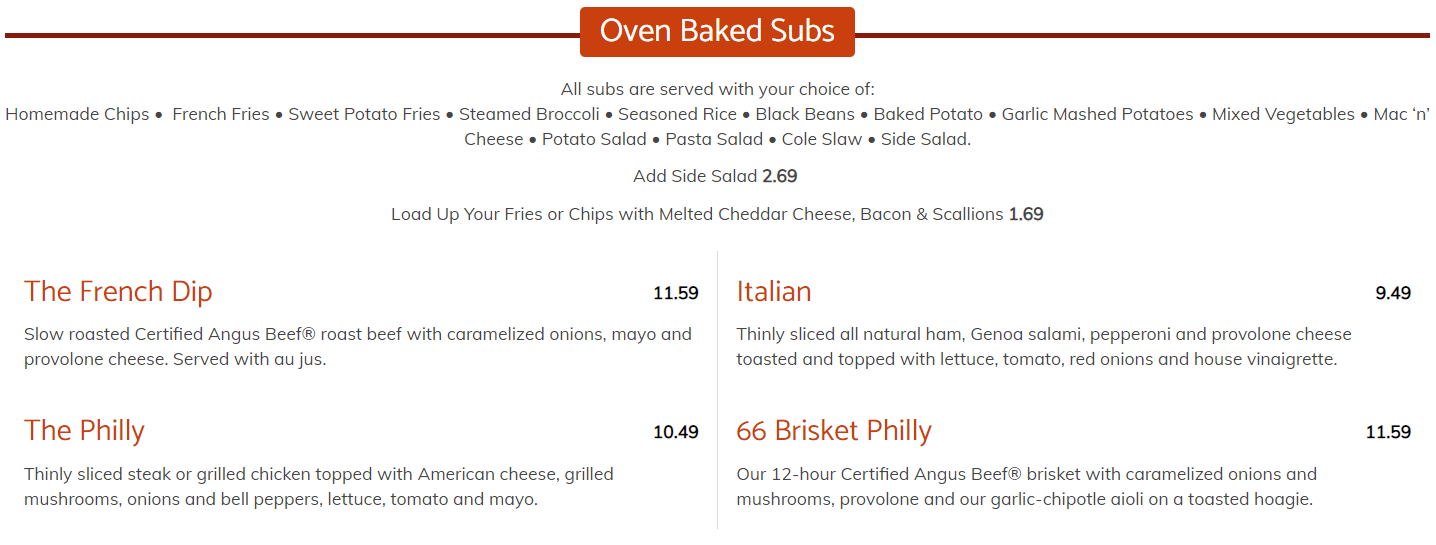The image size is (1436, 545).
Task: Click the Add Side Salad 2.69 line
Action: pos(715,176)
